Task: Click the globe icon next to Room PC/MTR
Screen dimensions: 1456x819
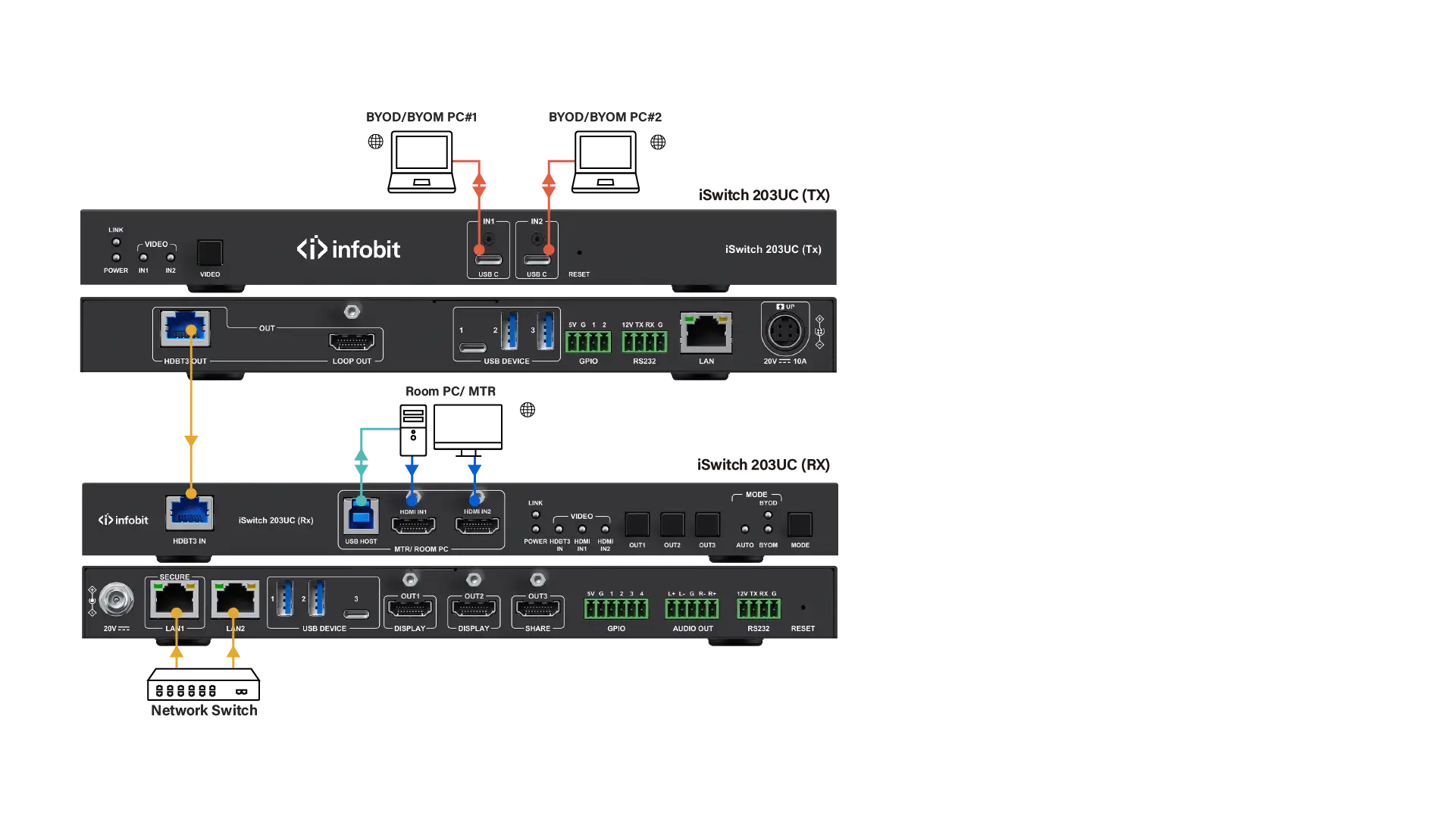Action: [x=528, y=410]
